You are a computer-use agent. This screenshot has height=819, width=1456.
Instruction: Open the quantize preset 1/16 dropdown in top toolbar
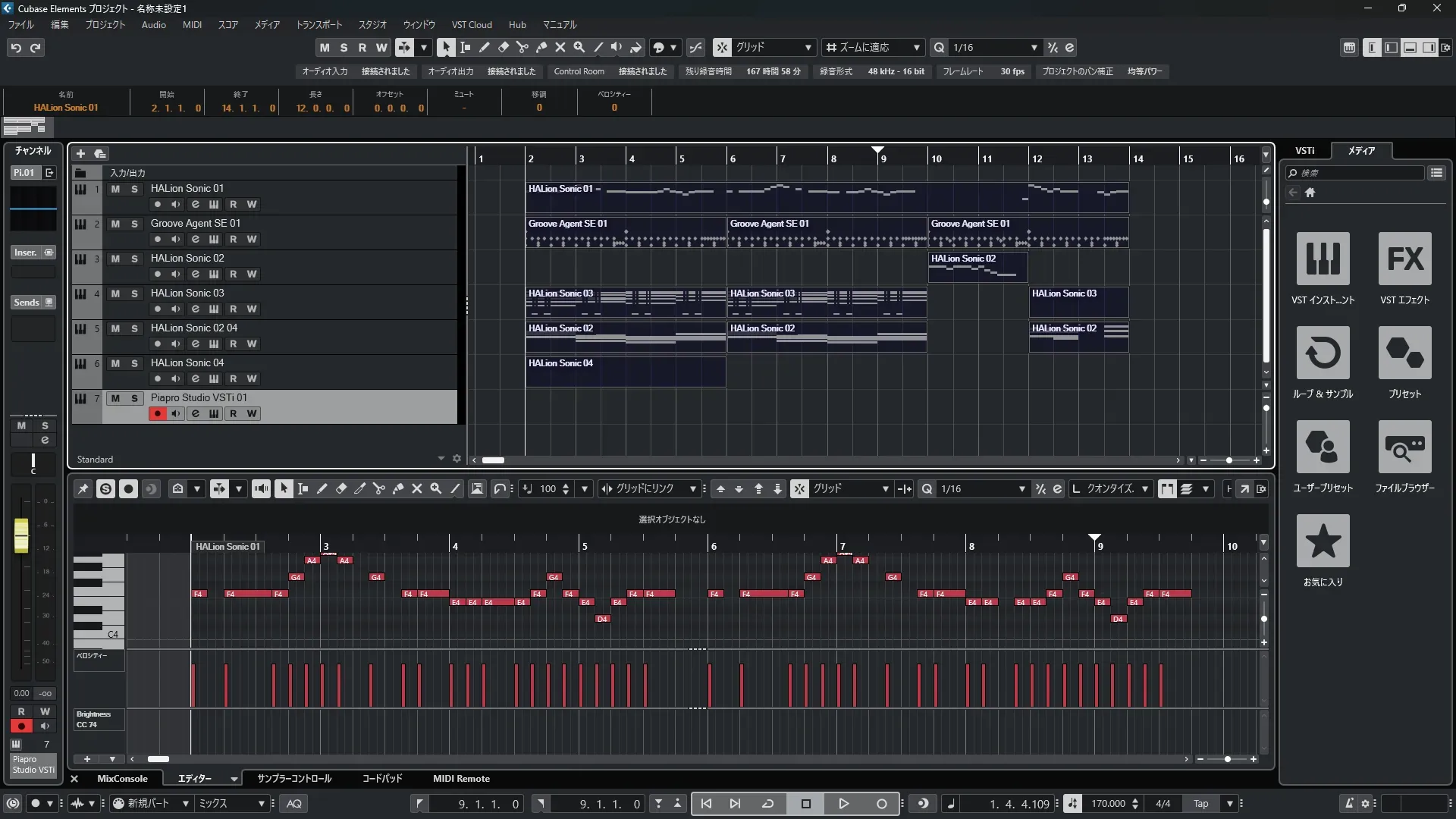[x=1034, y=47]
